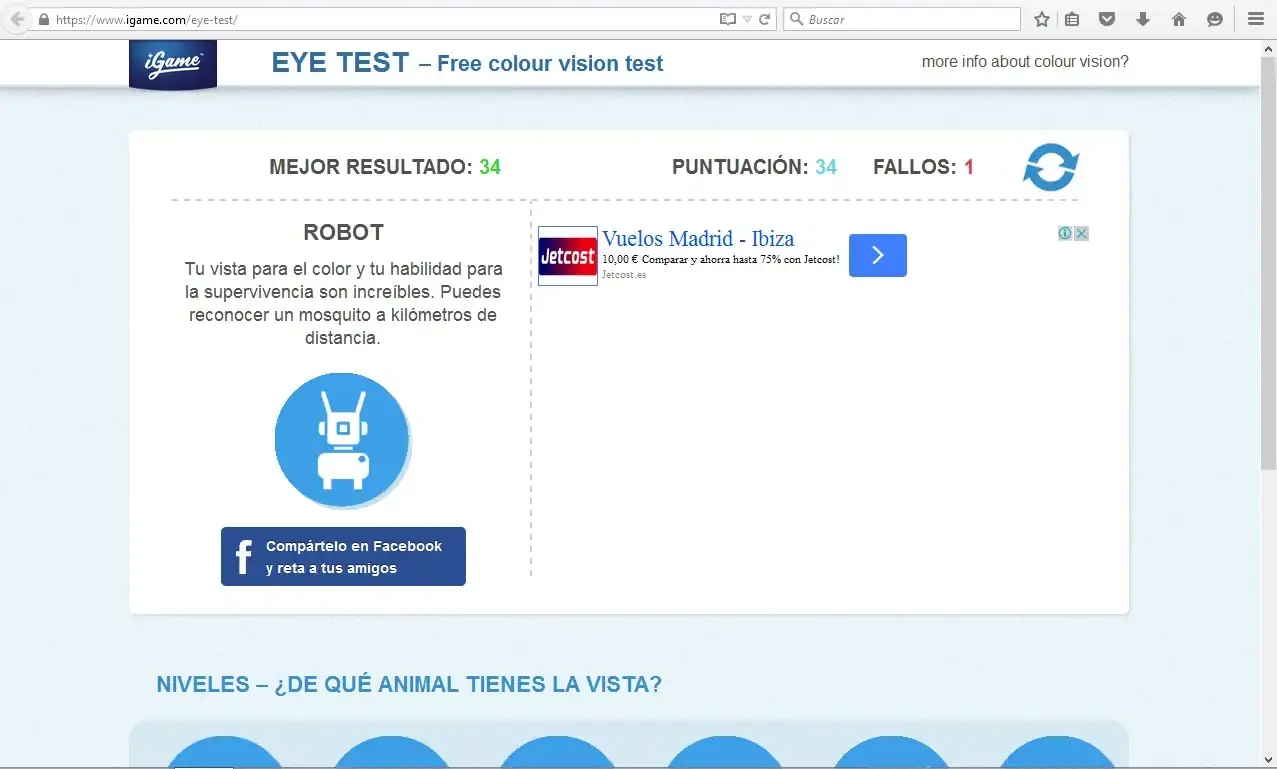This screenshot has width=1277, height=769.
Task: Click the Jetcost logo in the ad
Action: pyautogui.click(x=568, y=256)
